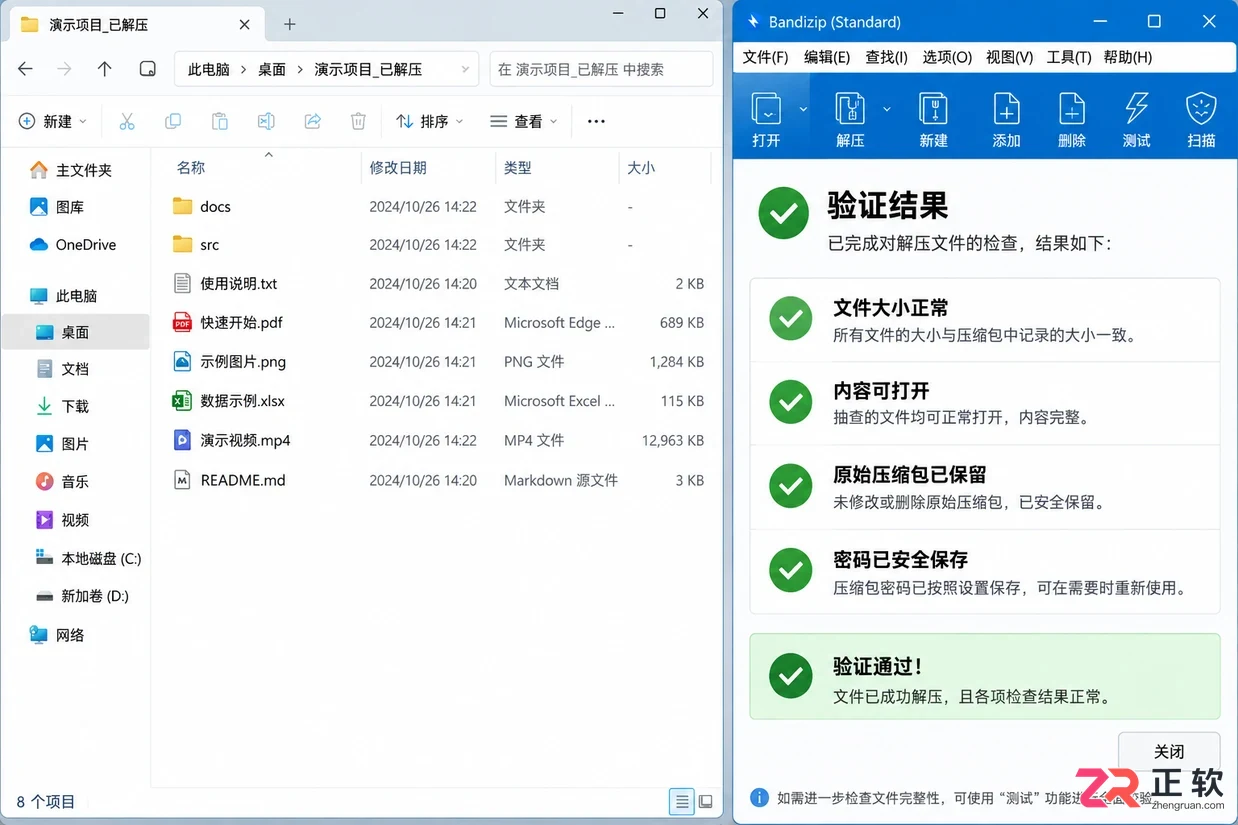The width and height of the screenshot is (1238, 825).
Task: Open dropdown arrow beside Bandizip 解压
Action: pyautogui.click(x=886, y=109)
